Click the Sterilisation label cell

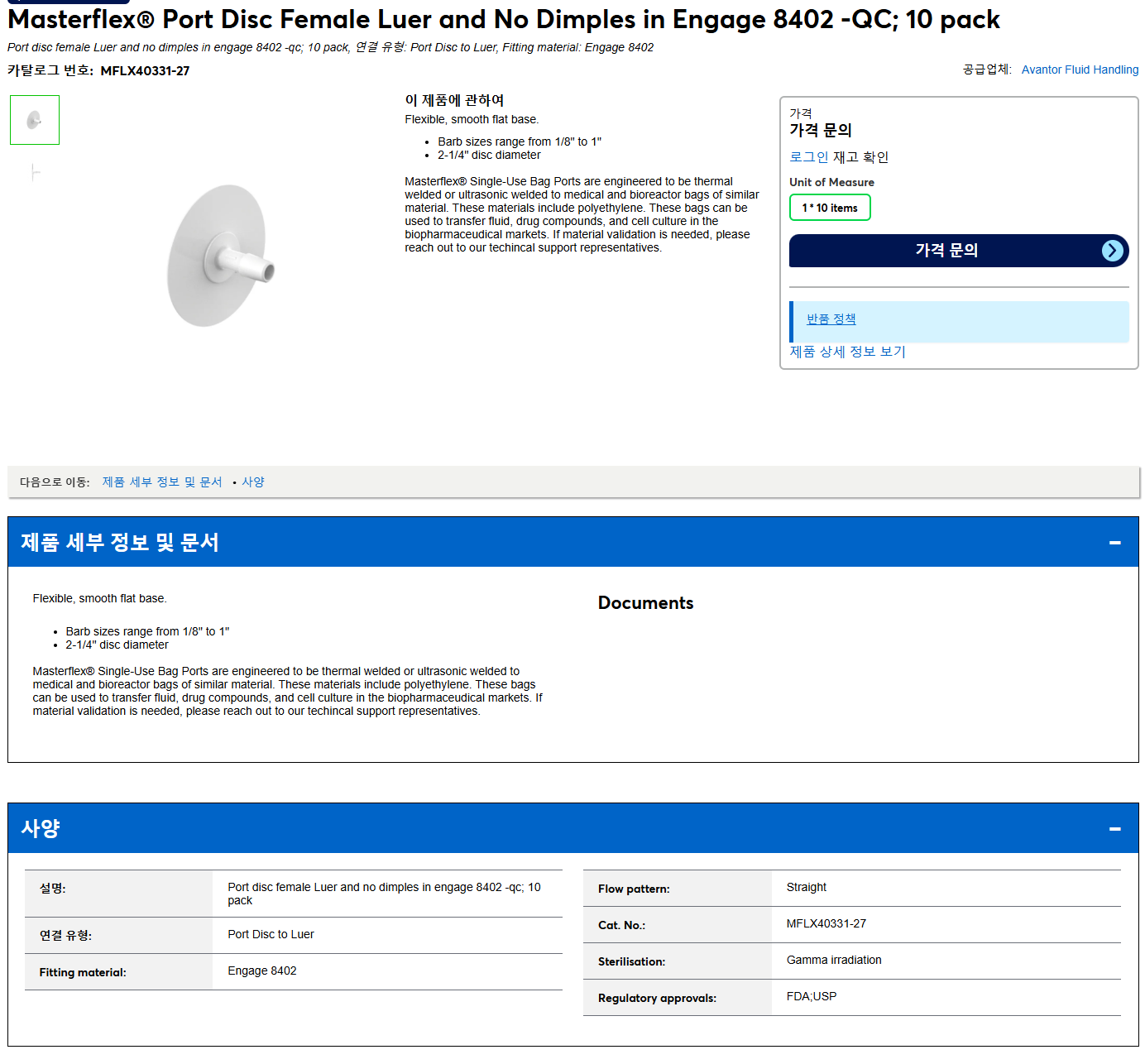(x=678, y=961)
